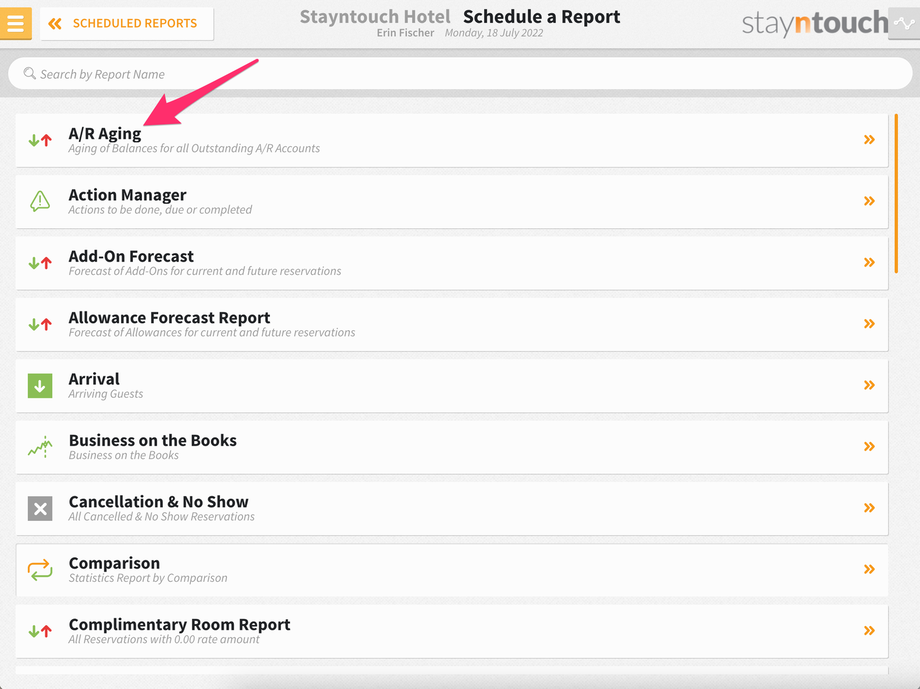Click the Allowance Forecast Report arrows icon
Viewport: 920px width, 689px height.
40,324
